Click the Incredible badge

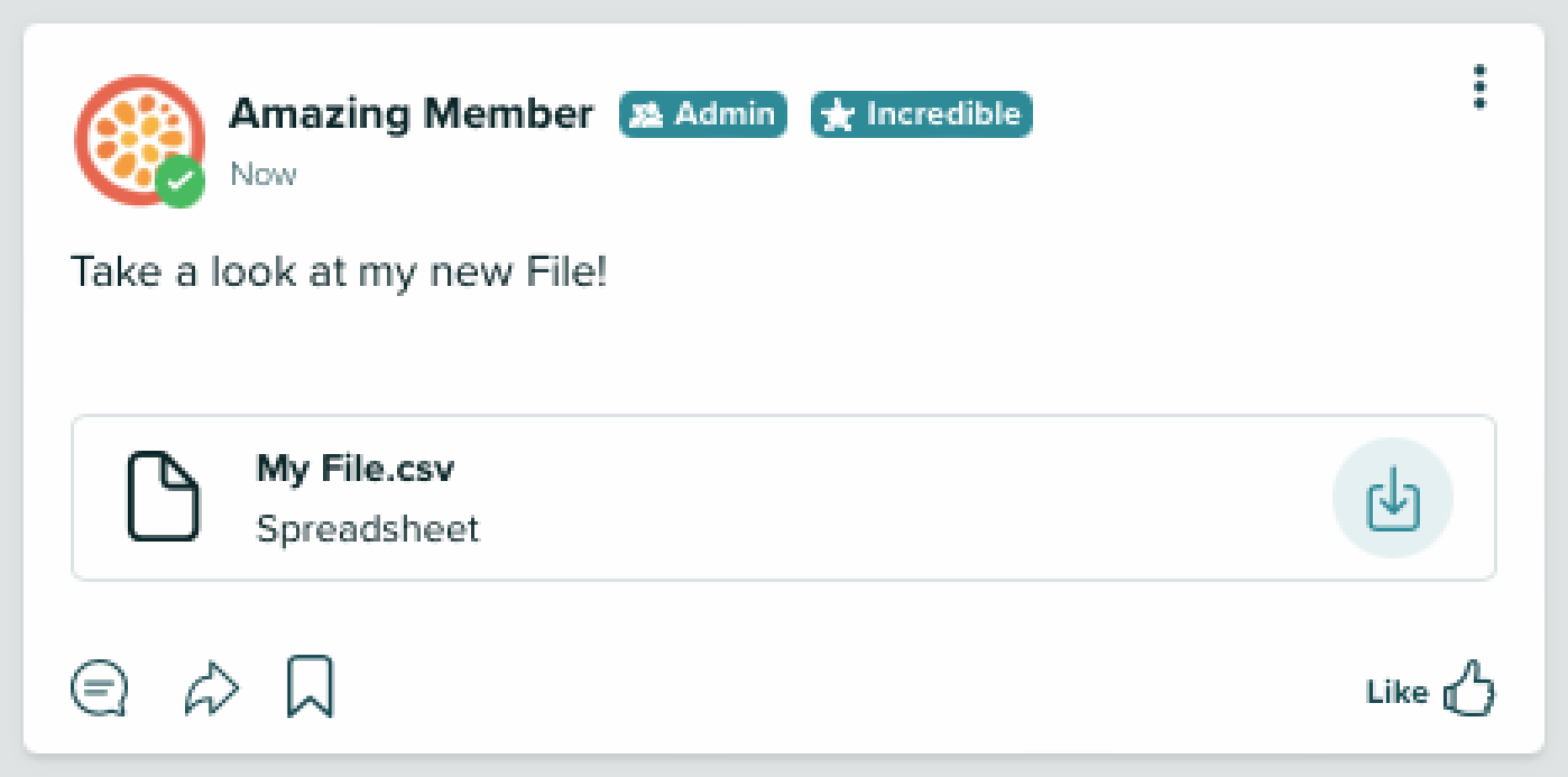[x=920, y=115]
